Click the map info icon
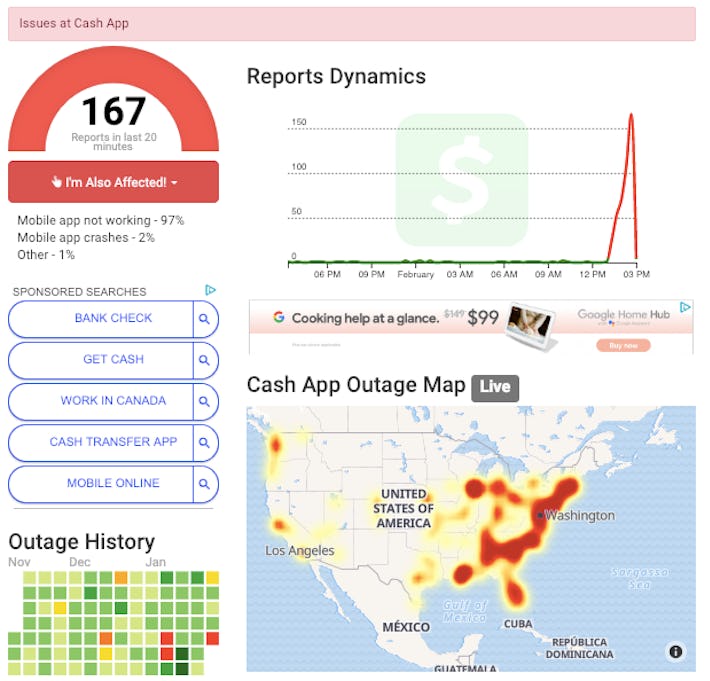The image size is (710, 681). click(676, 652)
